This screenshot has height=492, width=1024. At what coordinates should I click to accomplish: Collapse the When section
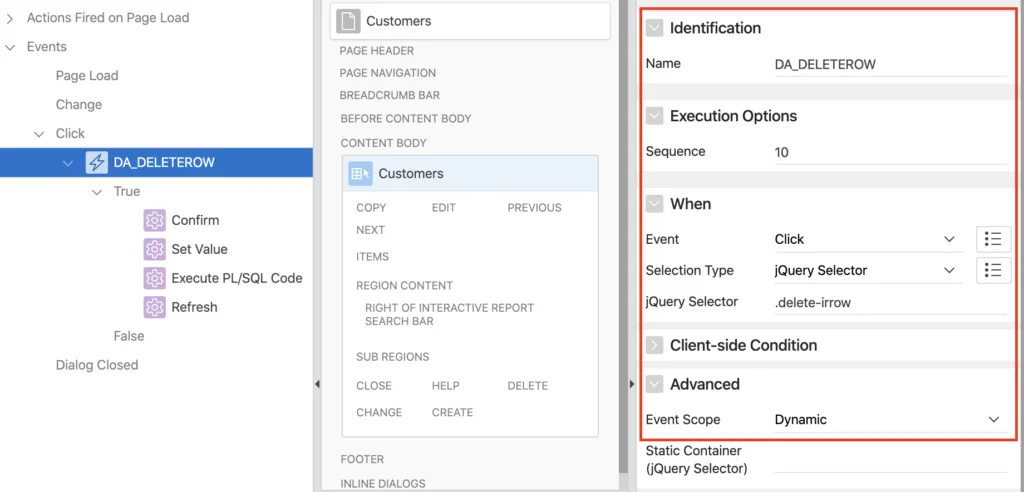[x=654, y=204]
